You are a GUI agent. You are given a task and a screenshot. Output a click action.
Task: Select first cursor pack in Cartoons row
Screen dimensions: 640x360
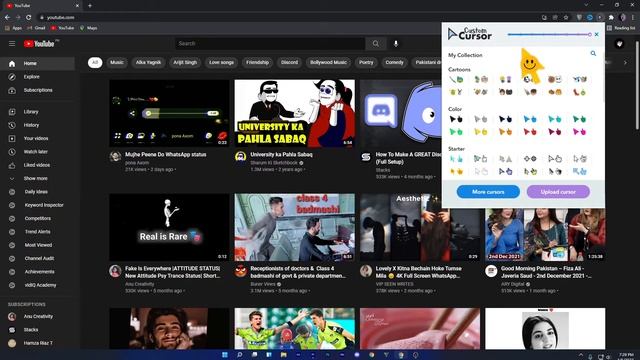click(x=456, y=79)
